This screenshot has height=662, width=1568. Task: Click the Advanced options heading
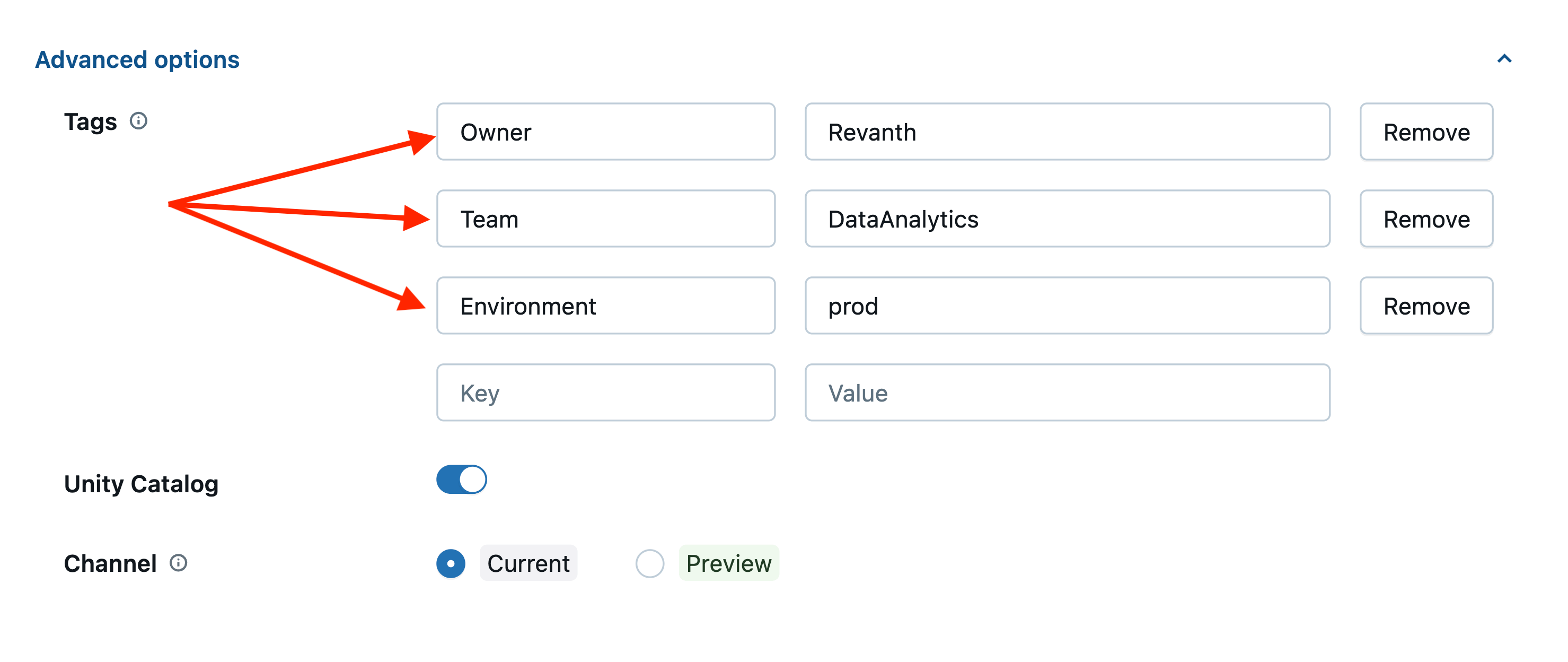(x=138, y=60)
